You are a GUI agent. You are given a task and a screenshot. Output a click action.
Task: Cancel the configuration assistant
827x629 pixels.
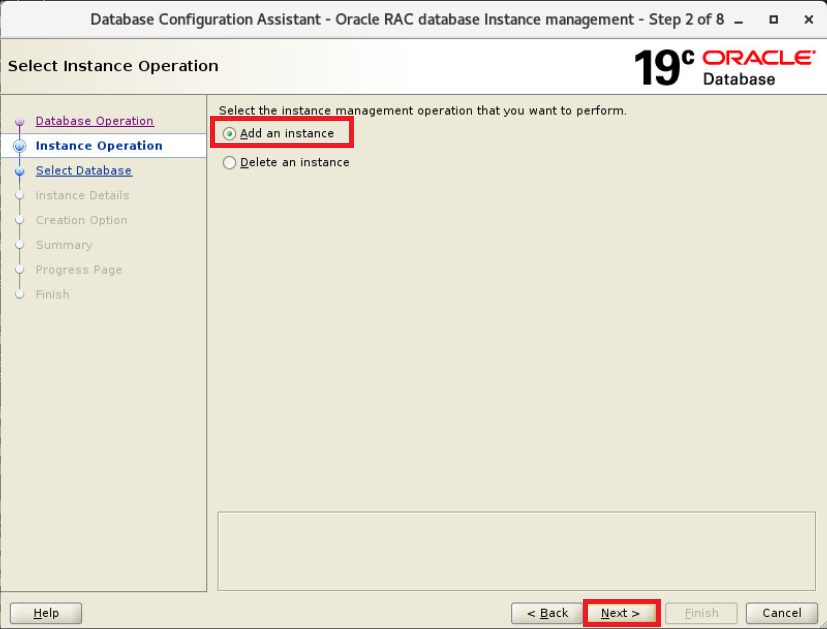782,613
